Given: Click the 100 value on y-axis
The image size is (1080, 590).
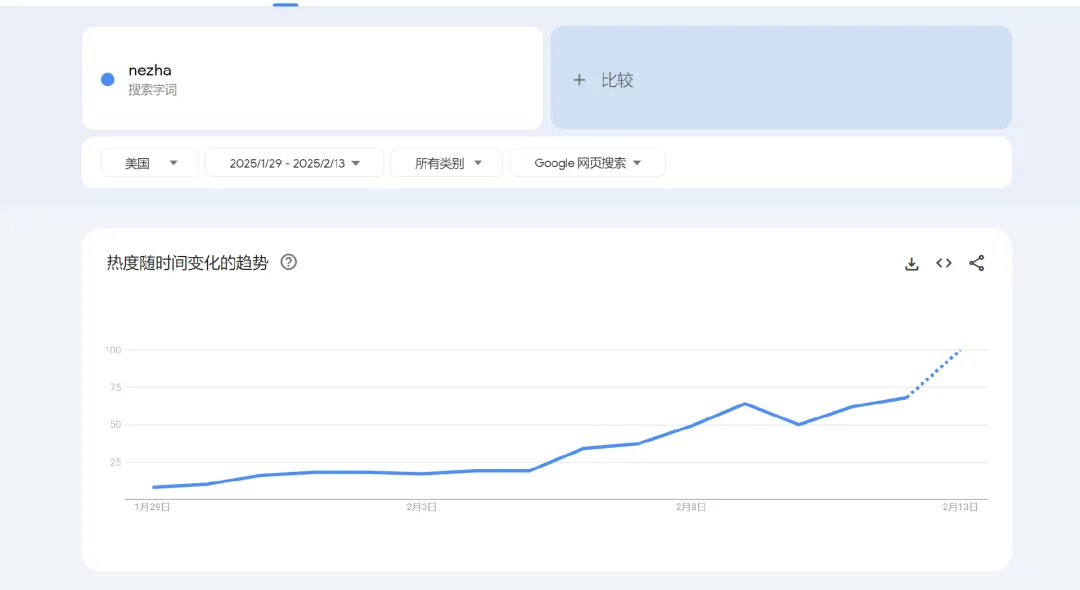Looking at the screenshot, I should pos(113,350).
